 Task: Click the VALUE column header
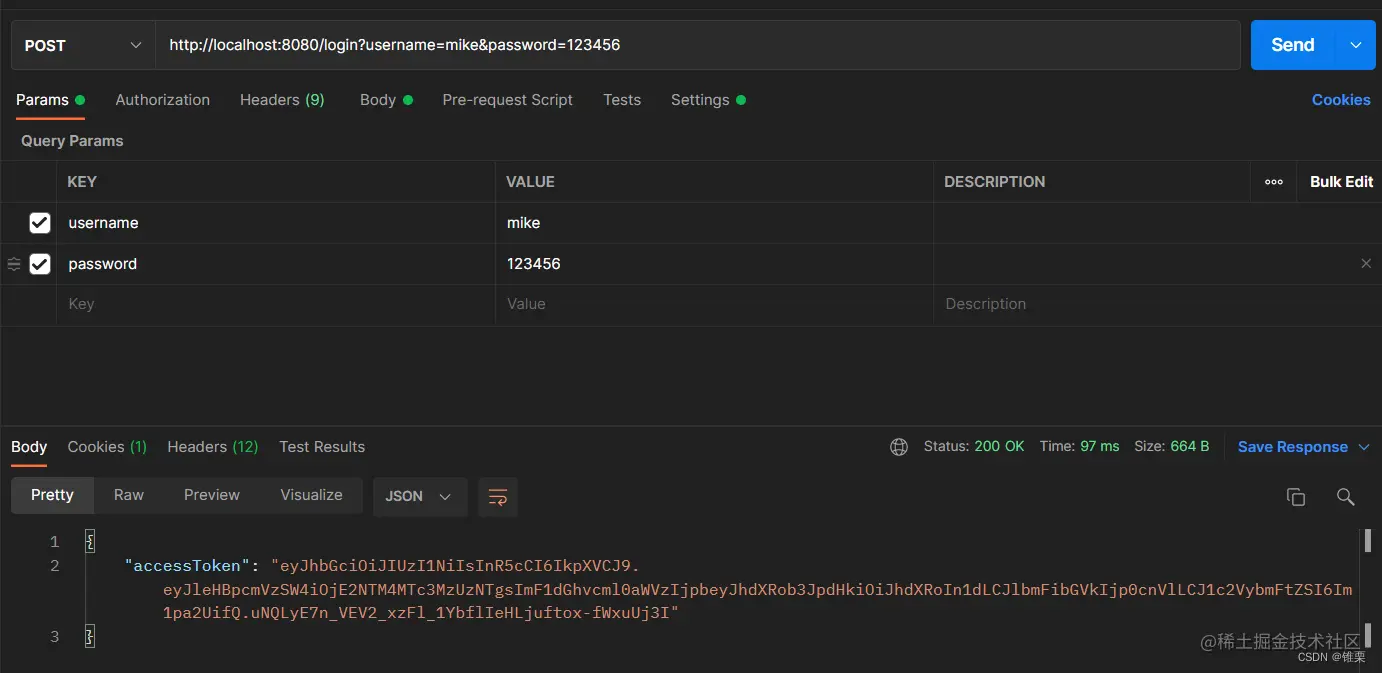[530, 182]
